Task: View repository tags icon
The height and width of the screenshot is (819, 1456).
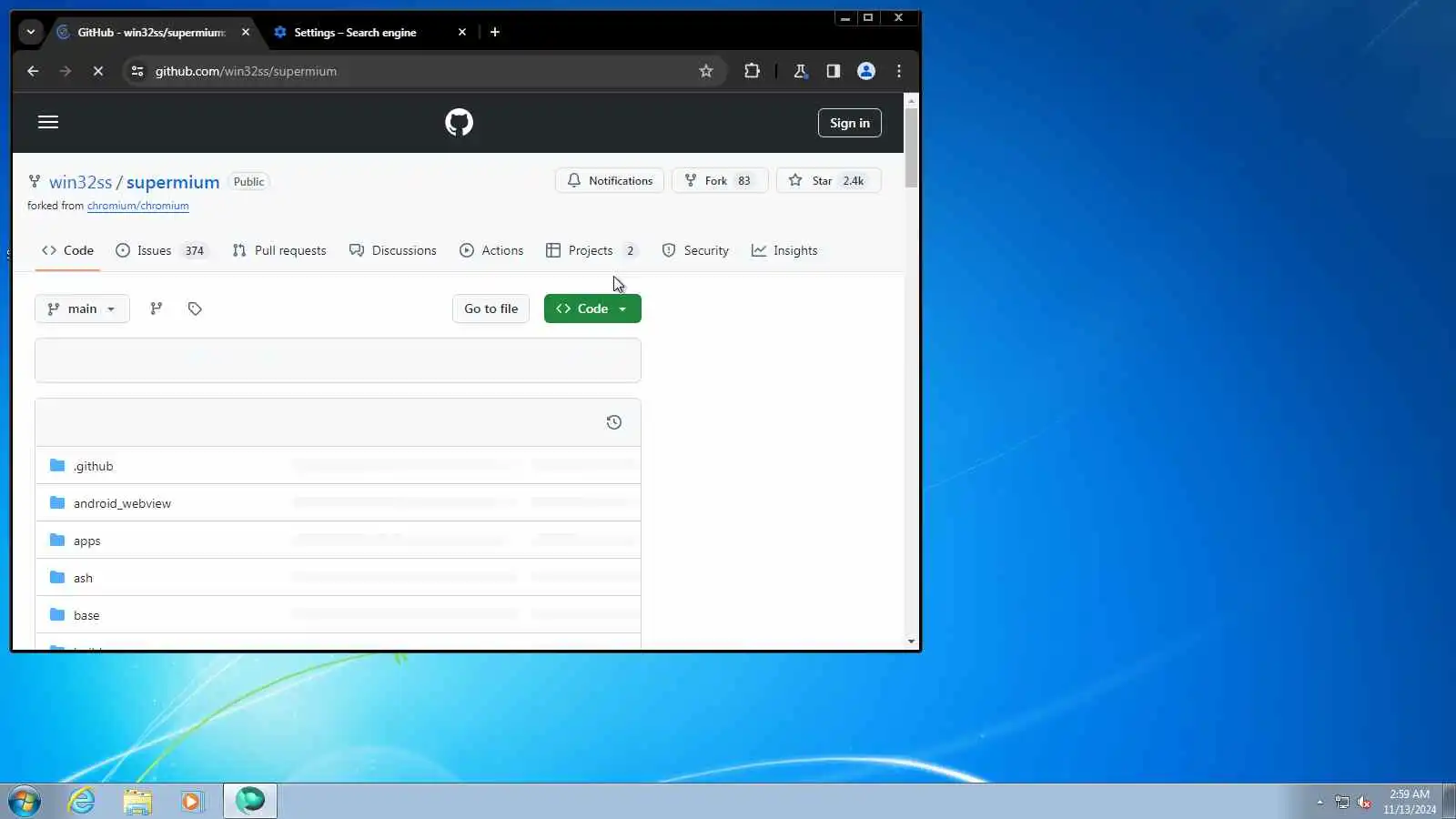Action: point(195,308)
